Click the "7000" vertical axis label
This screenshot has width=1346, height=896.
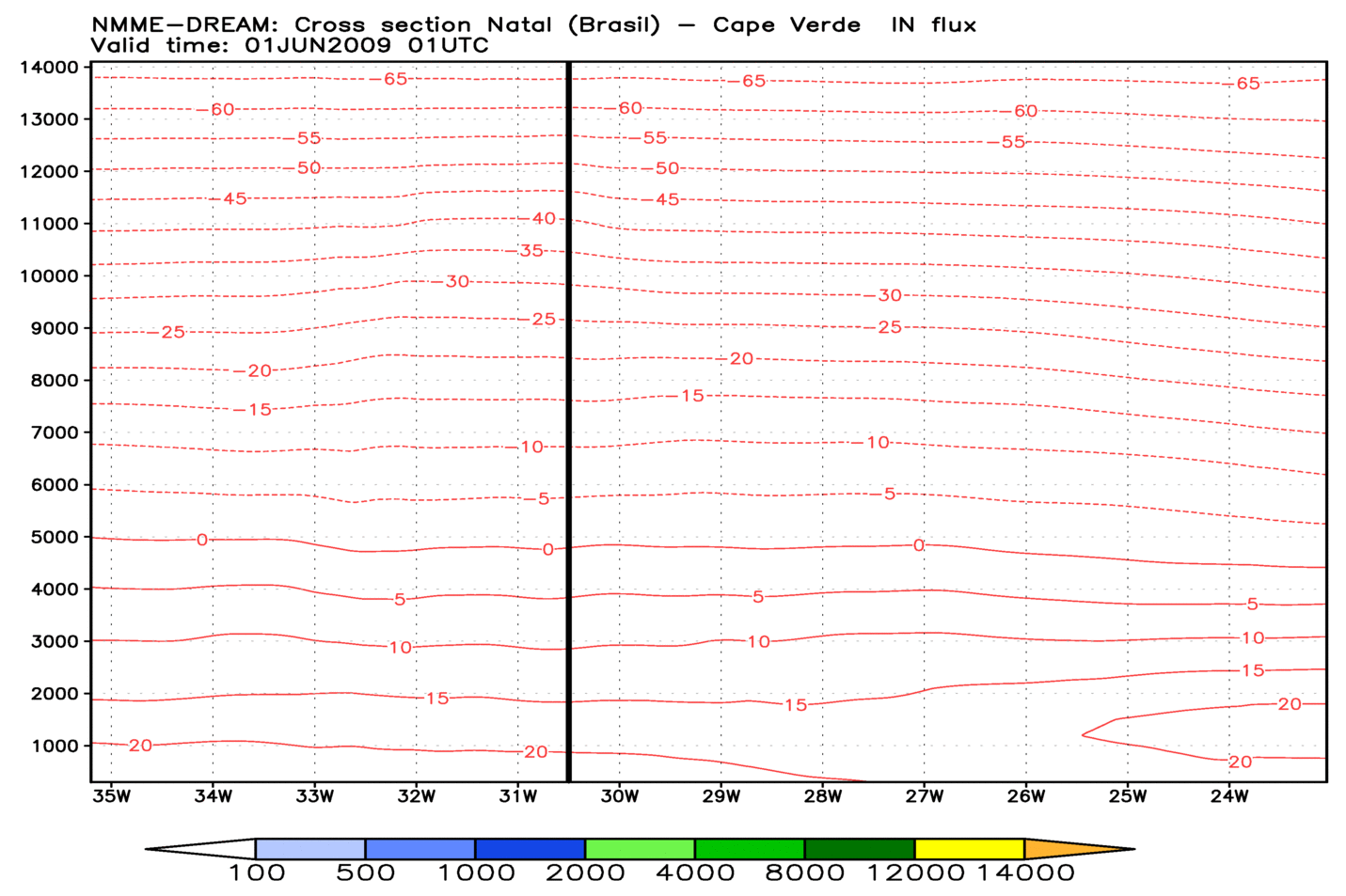55,432
